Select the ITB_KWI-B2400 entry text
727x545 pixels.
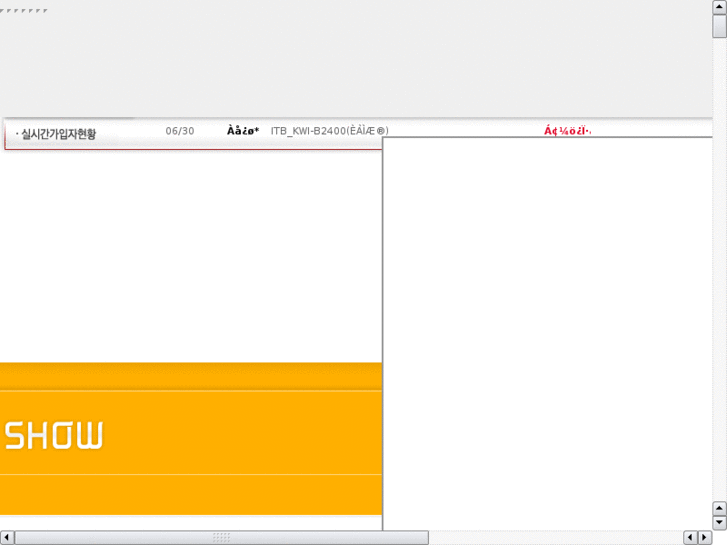(x=330, y=131)
